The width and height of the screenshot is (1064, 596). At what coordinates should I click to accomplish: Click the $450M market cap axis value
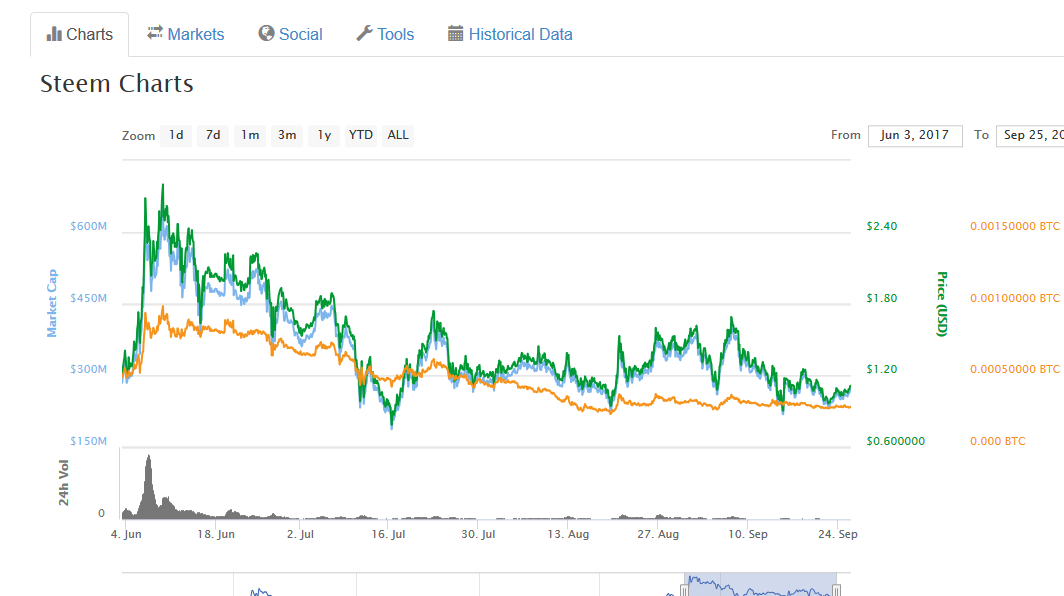tap(88, 298)
